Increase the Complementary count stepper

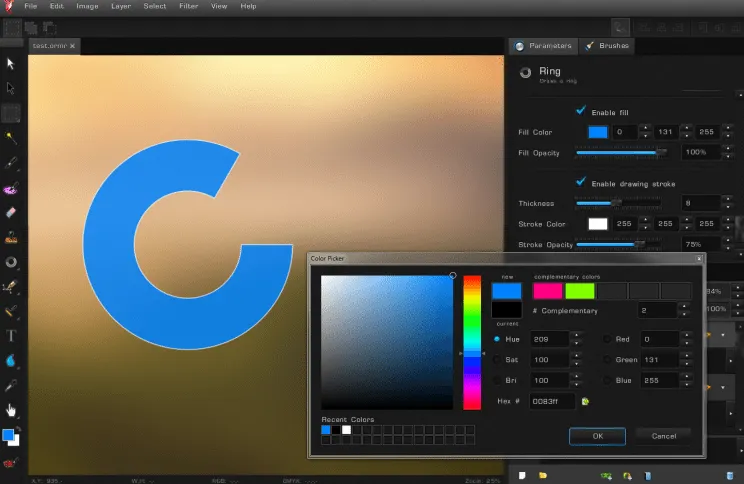684,306
